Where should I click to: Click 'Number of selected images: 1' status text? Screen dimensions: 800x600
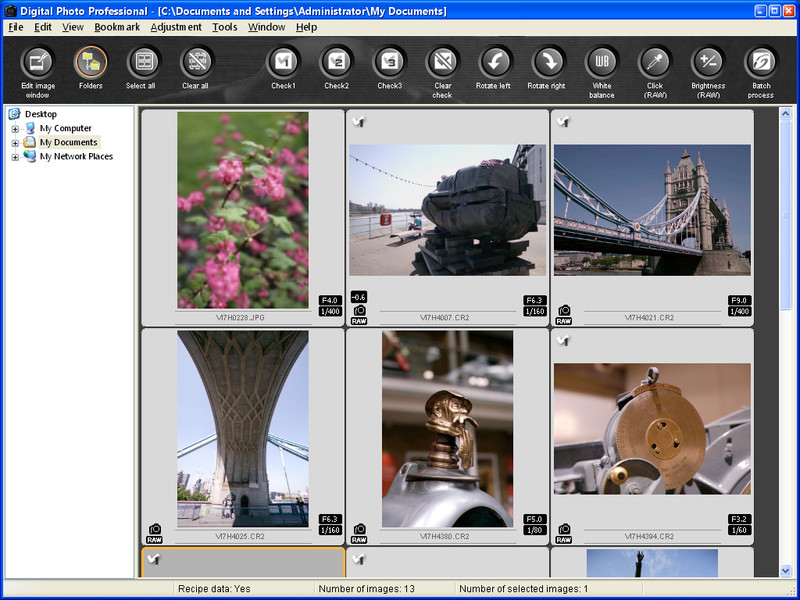(x=523, y=589)
